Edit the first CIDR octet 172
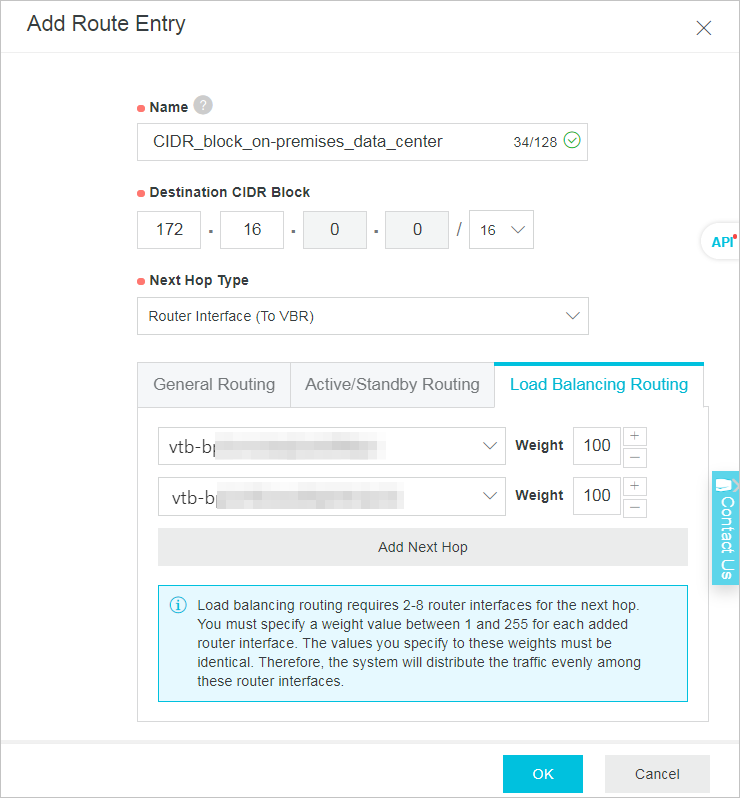The height and width of the screenshot is (798, 740). click(169, 230)
